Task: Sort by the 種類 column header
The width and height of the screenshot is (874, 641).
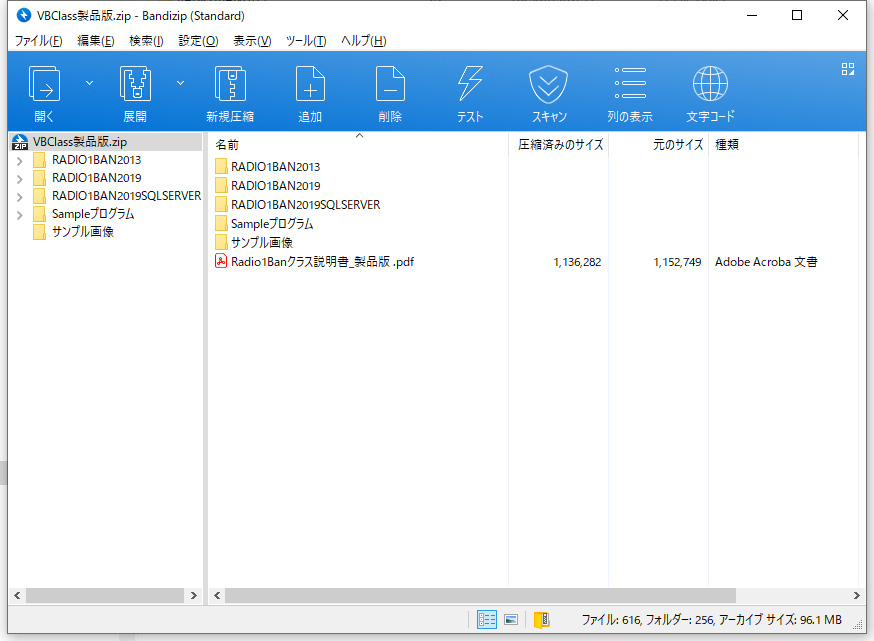Action: 727,145
